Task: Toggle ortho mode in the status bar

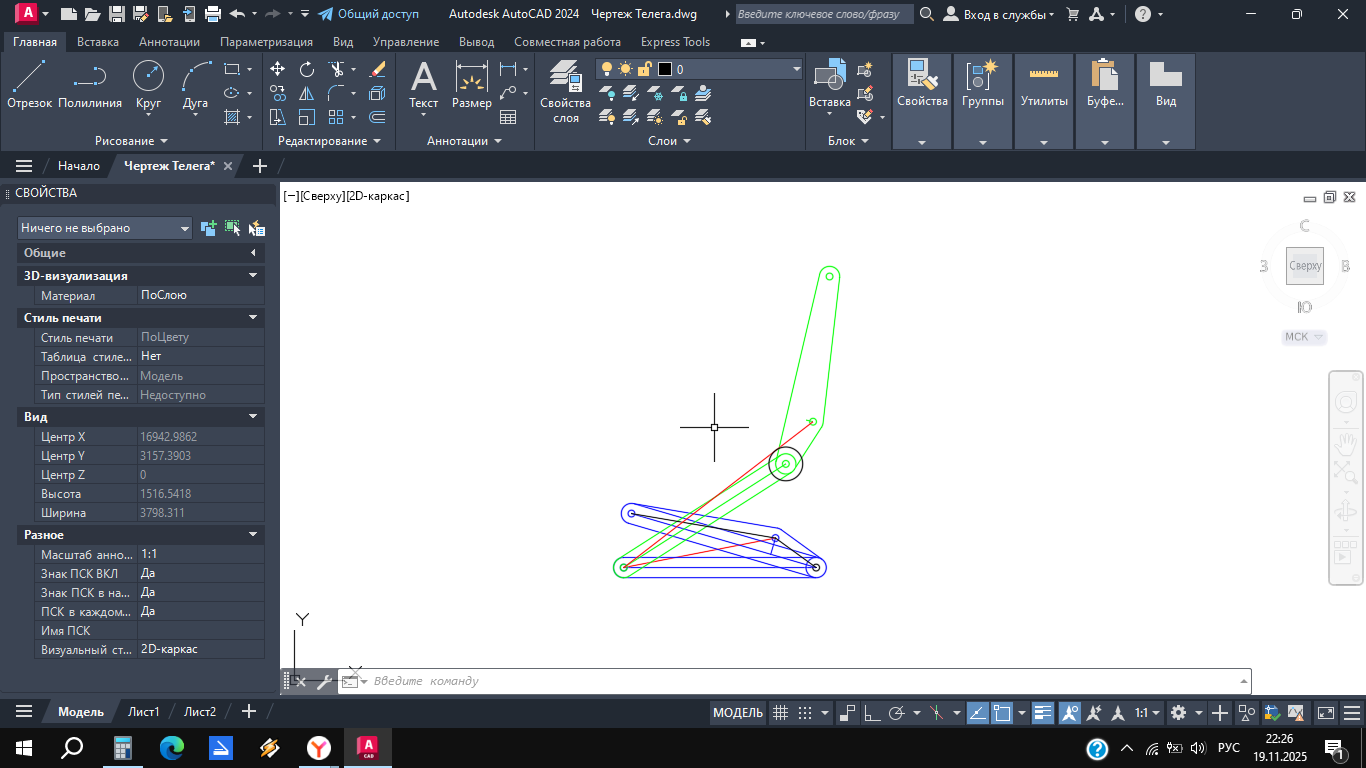Action: pos(872,713)
